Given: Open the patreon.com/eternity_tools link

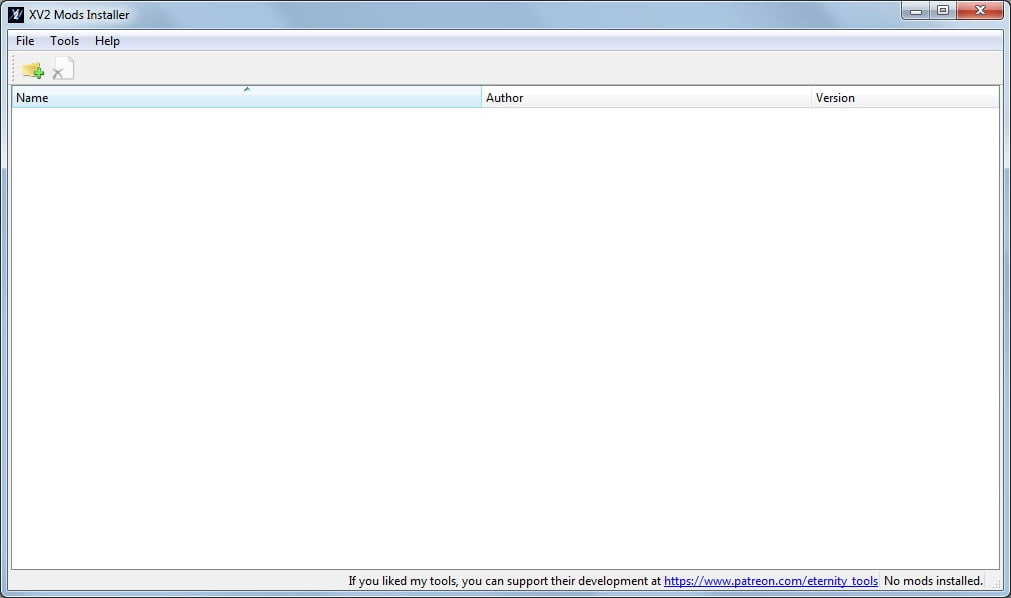Looking at the screenshot, I should pyautogui.click(x=771, y=581).
